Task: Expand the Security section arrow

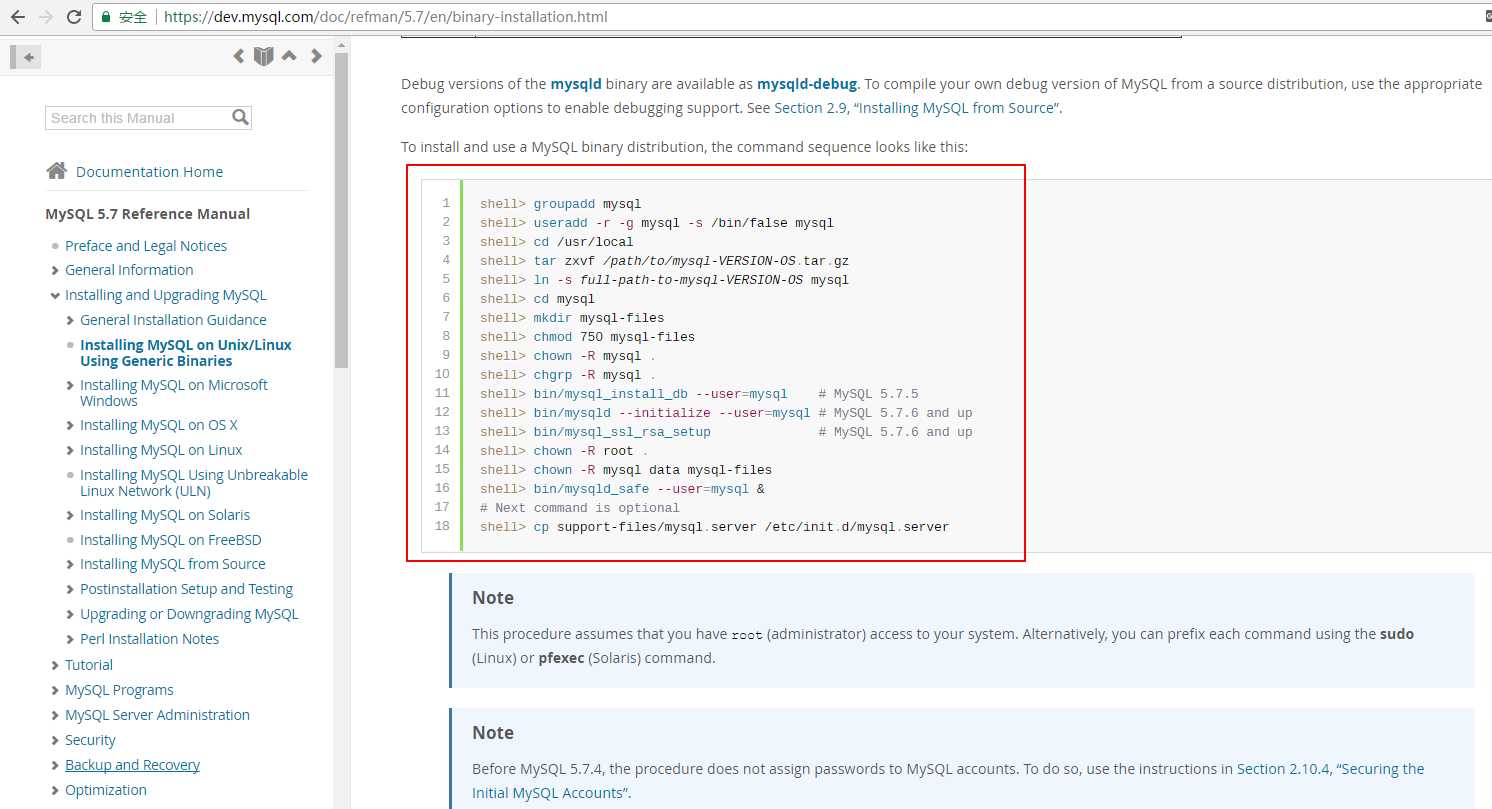Action: coord(55,740)
